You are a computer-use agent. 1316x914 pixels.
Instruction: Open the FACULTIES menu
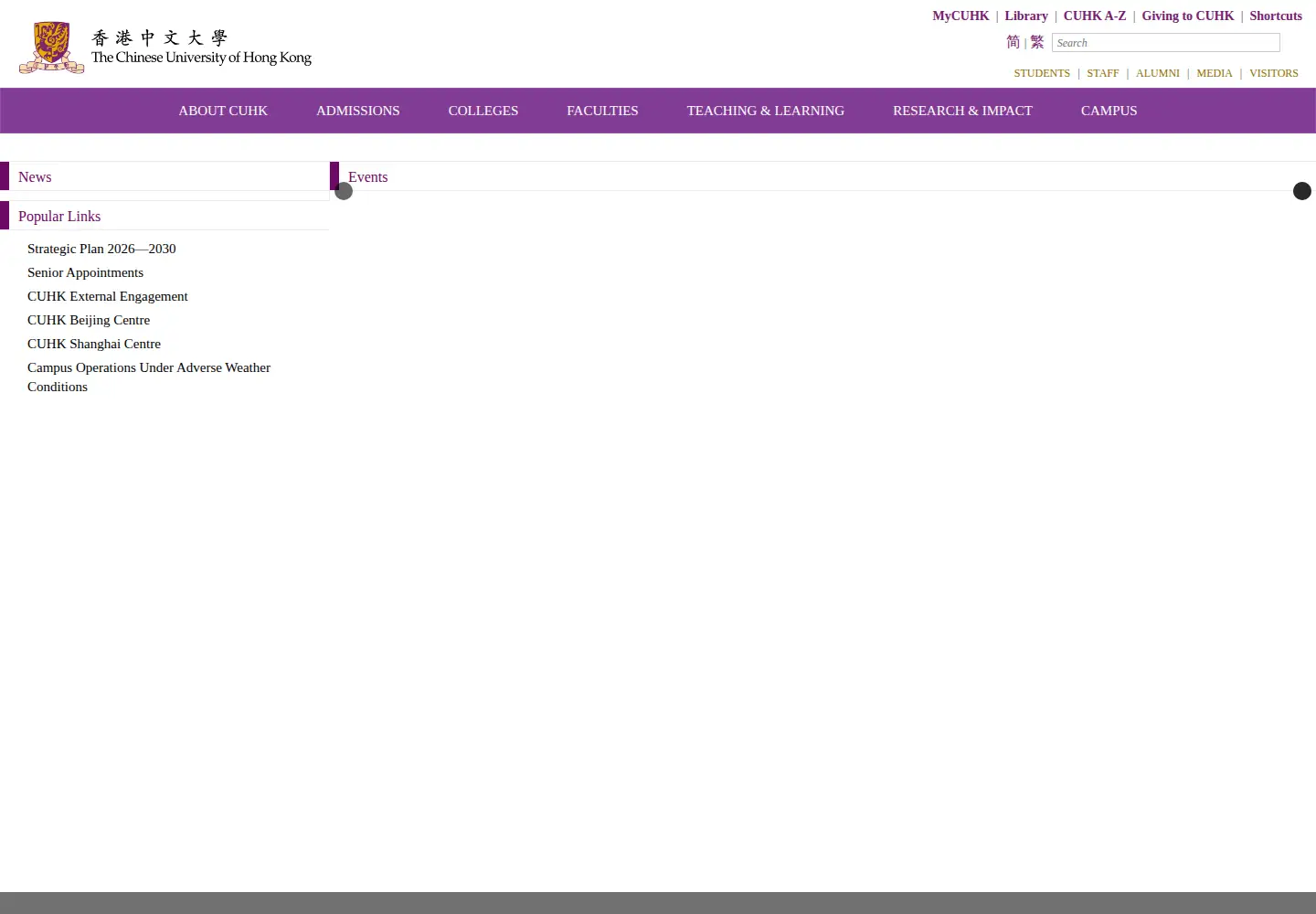602,111
